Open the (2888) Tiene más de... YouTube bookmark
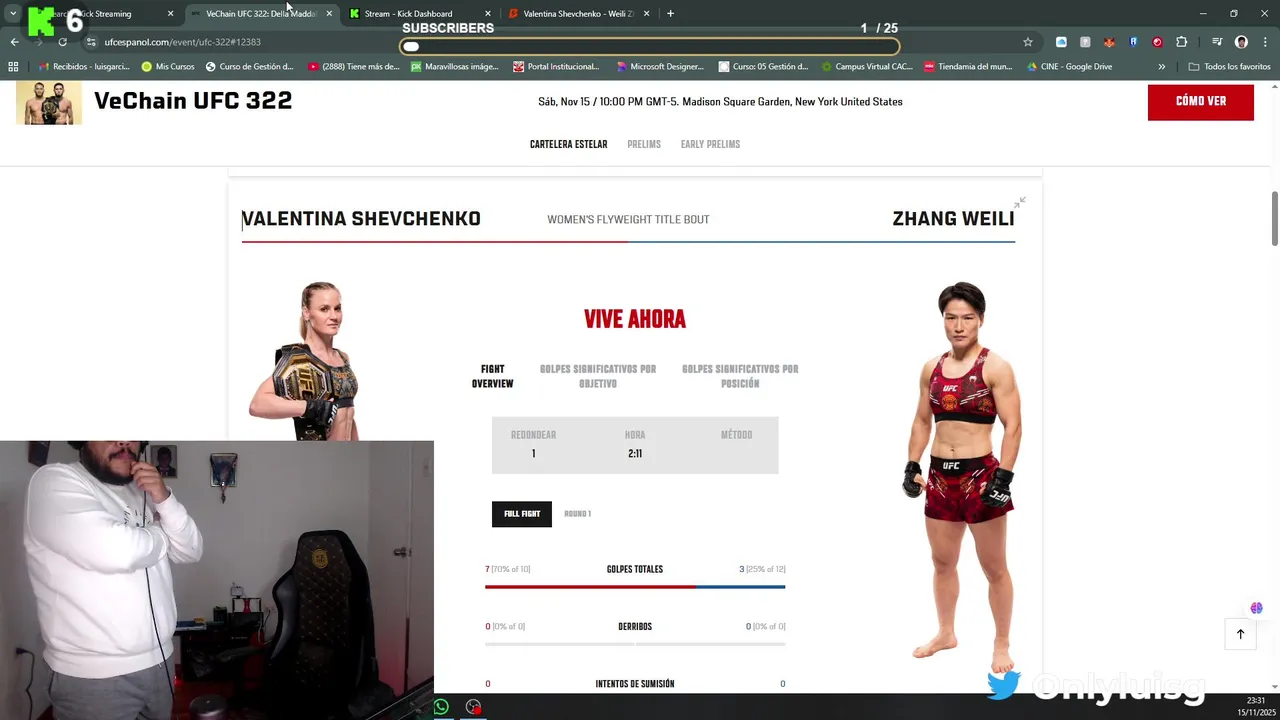Screen dimensions: 1280x720 (353, 67)
